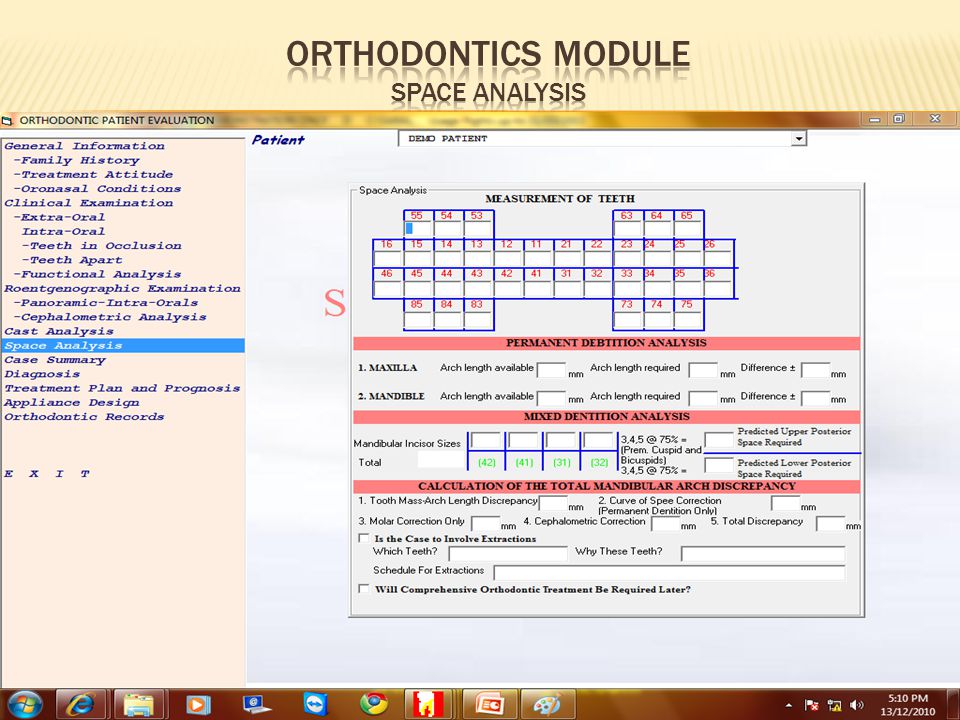This screenshot has height=720, width=960.
Task: Click the tooth 11 measurement field
Action: point(538,258)
